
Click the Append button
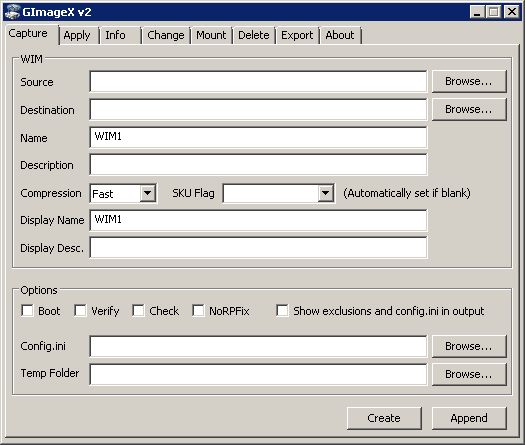coord(469,418)
